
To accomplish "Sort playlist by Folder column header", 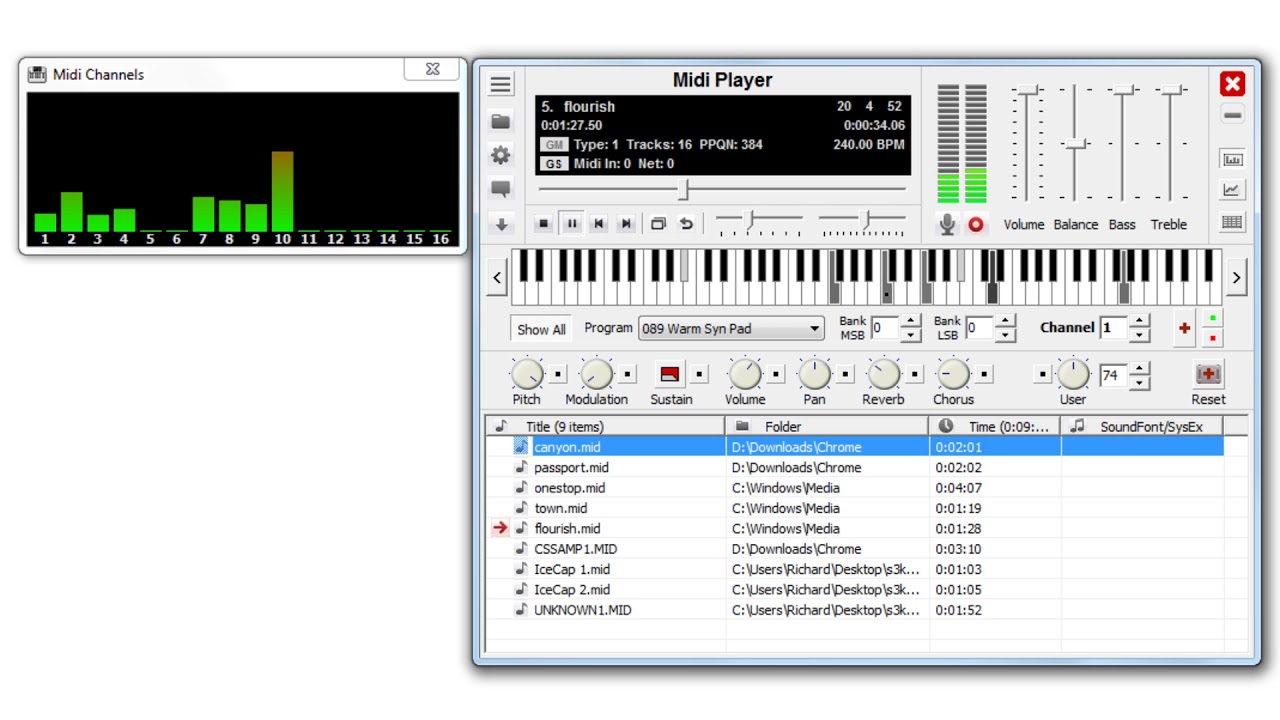I will pos(827,426).
